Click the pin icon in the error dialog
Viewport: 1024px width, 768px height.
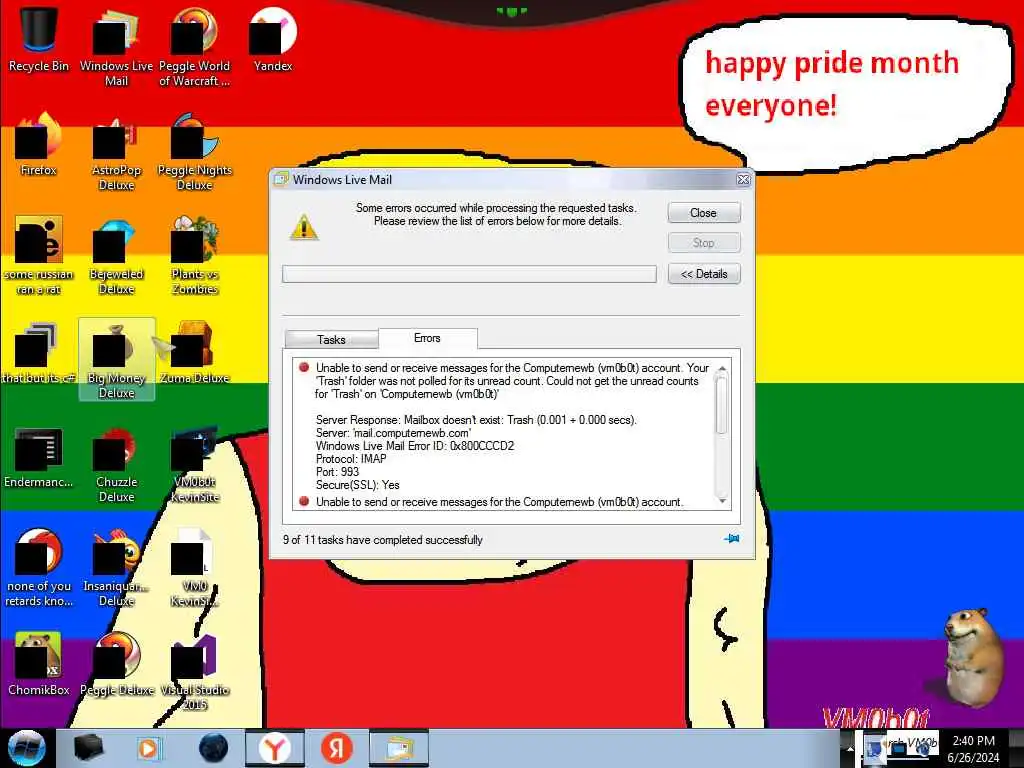[731, 539]
